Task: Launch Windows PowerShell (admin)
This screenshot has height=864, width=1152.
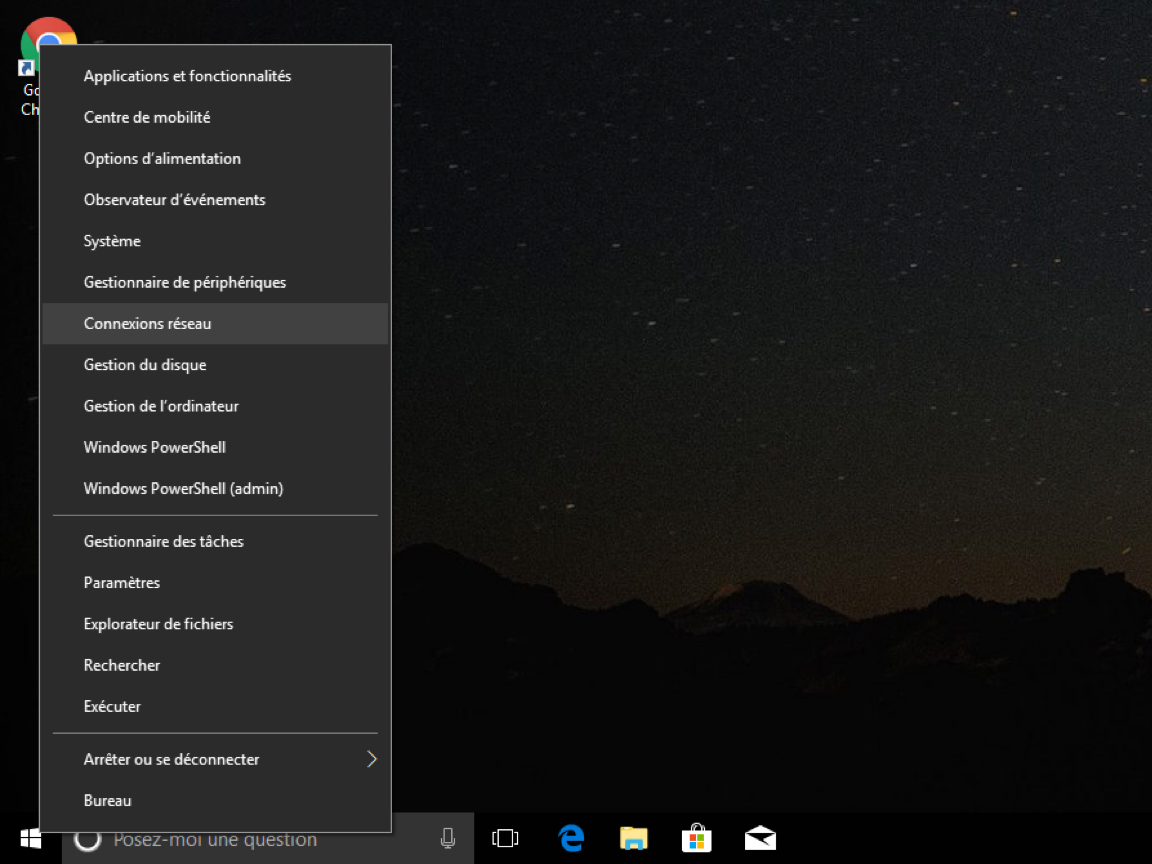Action: click(x=215, y=488)
